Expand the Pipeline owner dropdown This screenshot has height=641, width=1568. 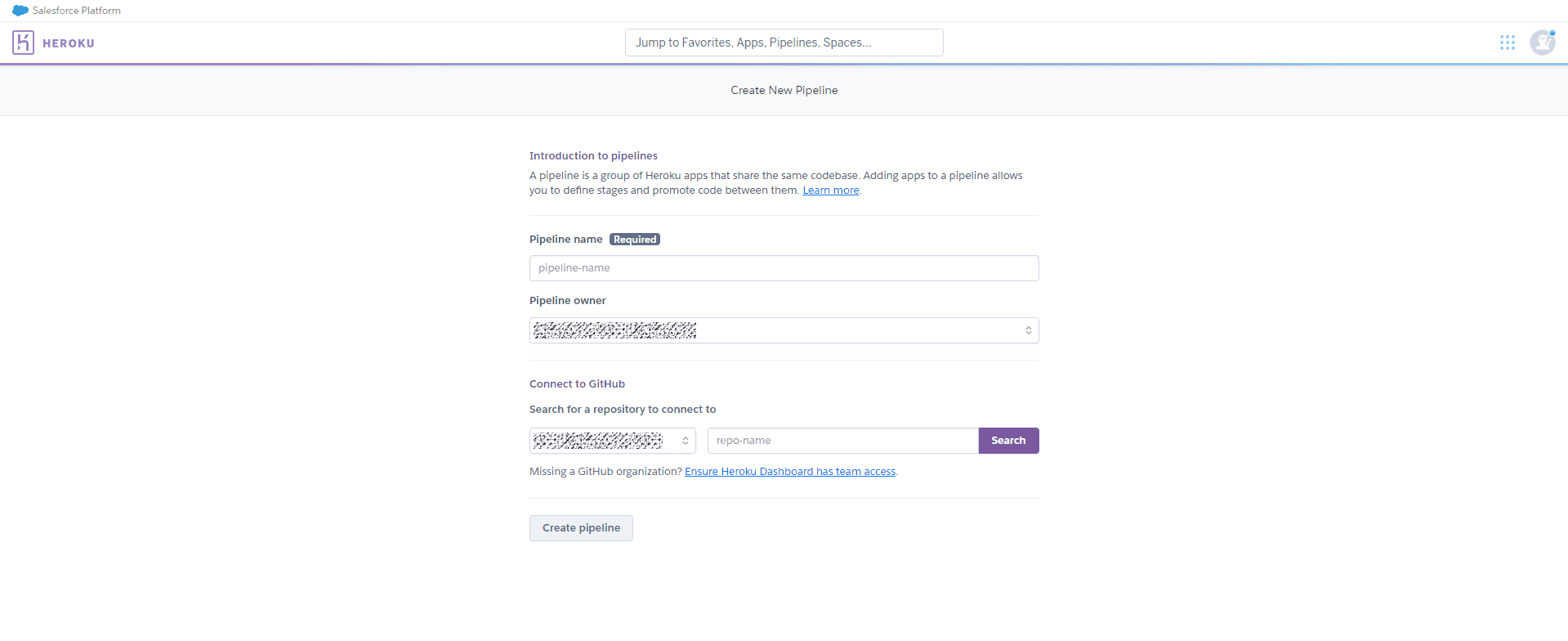coord(784,330)
